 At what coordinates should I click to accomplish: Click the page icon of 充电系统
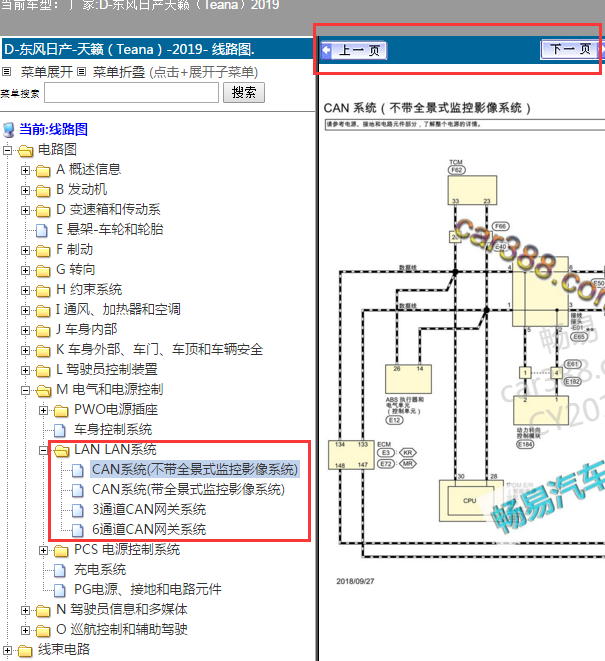pyautogui.click(x=60, y=570)
